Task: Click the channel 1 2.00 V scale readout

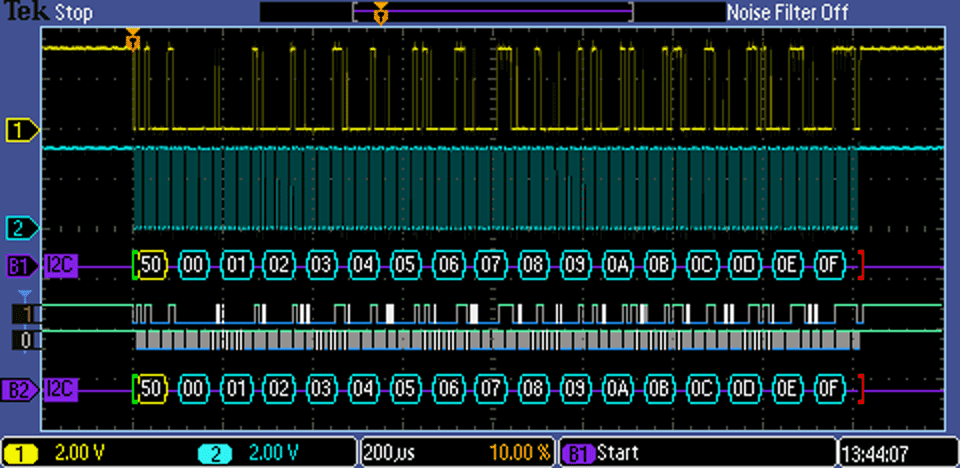Action: 80,453
